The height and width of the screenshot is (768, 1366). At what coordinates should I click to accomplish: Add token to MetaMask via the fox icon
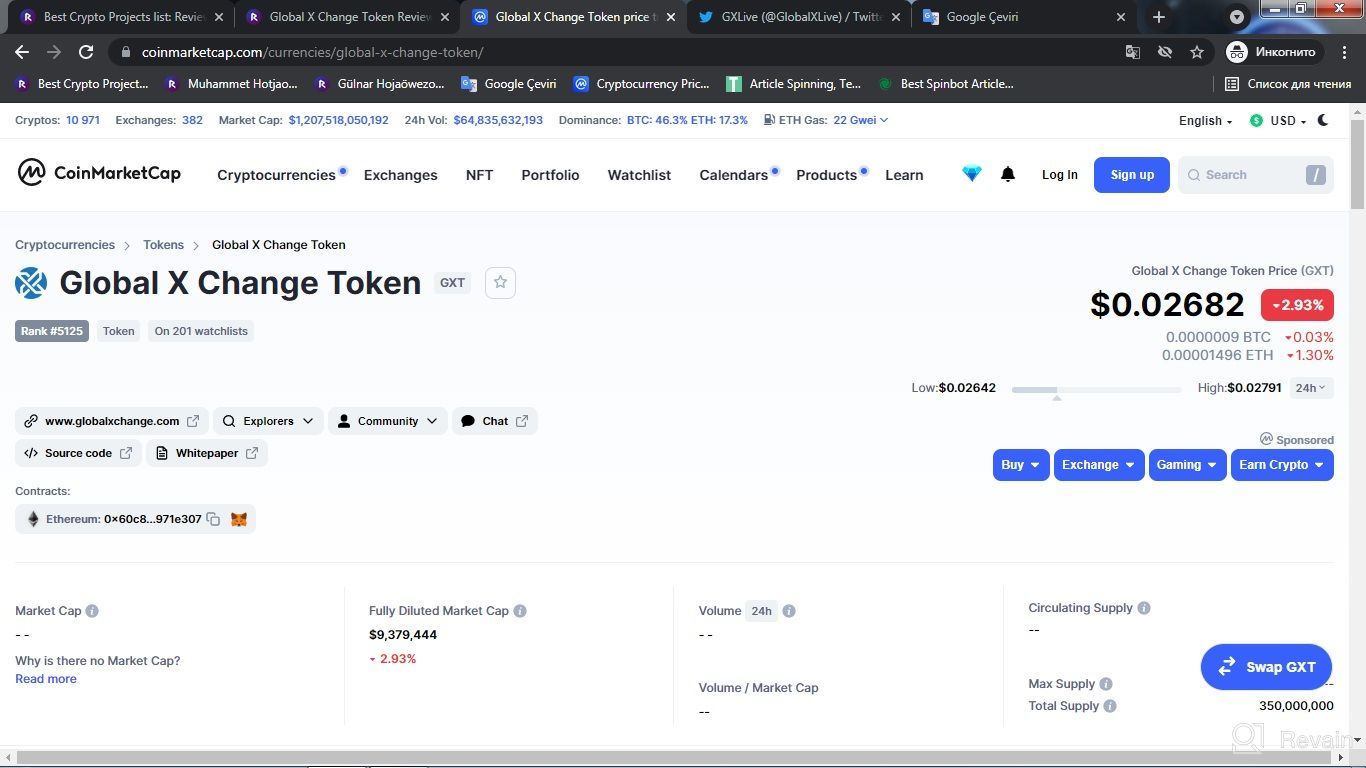click(x=239, y=519)
